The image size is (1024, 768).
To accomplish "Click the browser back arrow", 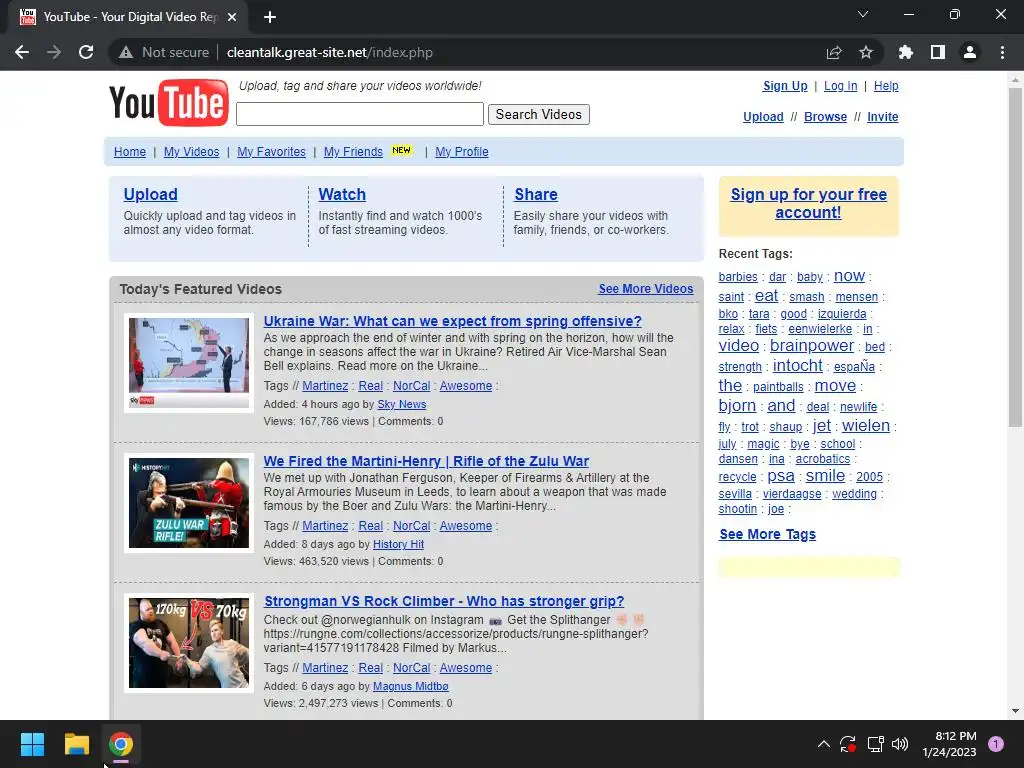I will coord(22,52).
